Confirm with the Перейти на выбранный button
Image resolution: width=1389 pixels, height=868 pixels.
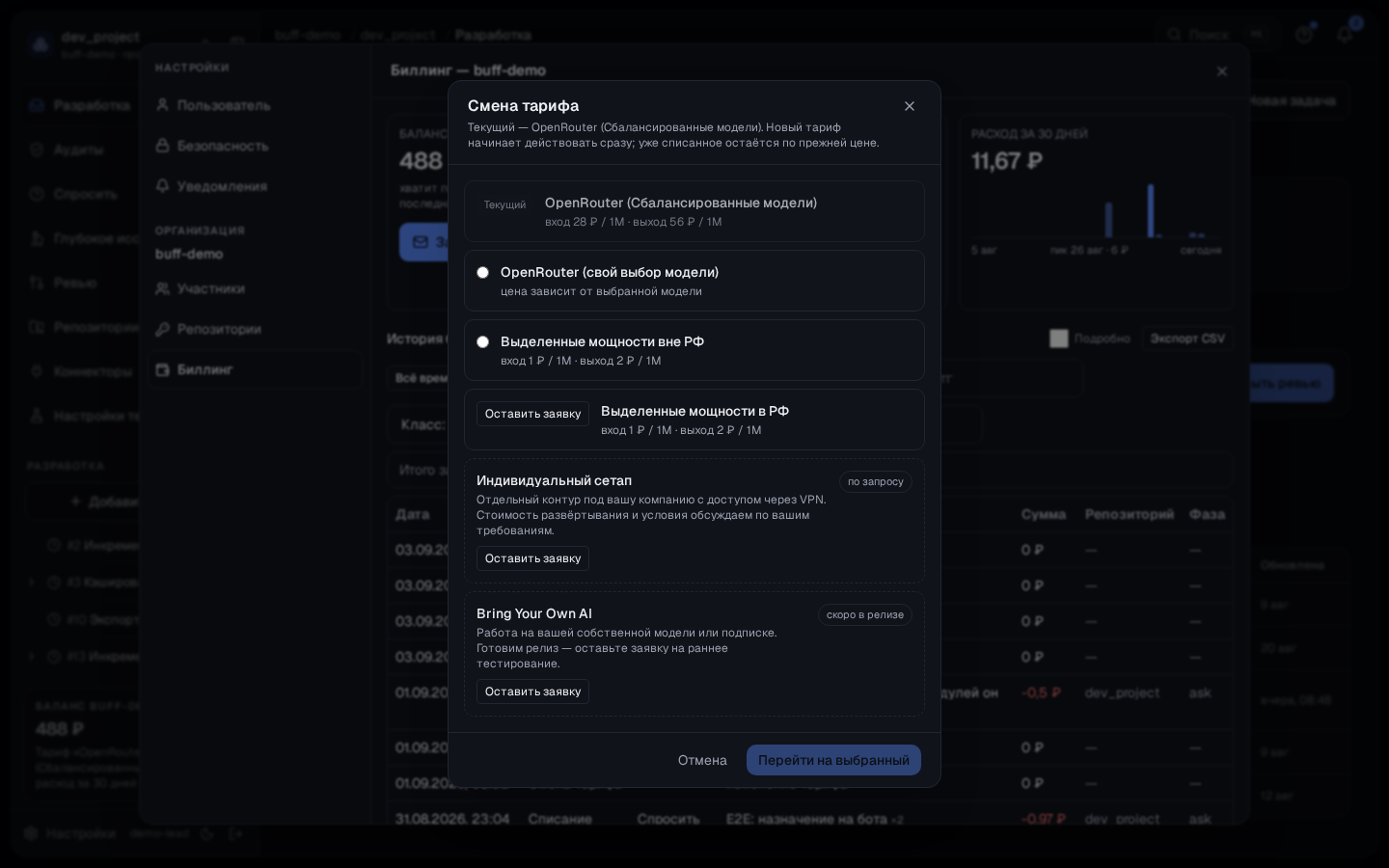833,760
